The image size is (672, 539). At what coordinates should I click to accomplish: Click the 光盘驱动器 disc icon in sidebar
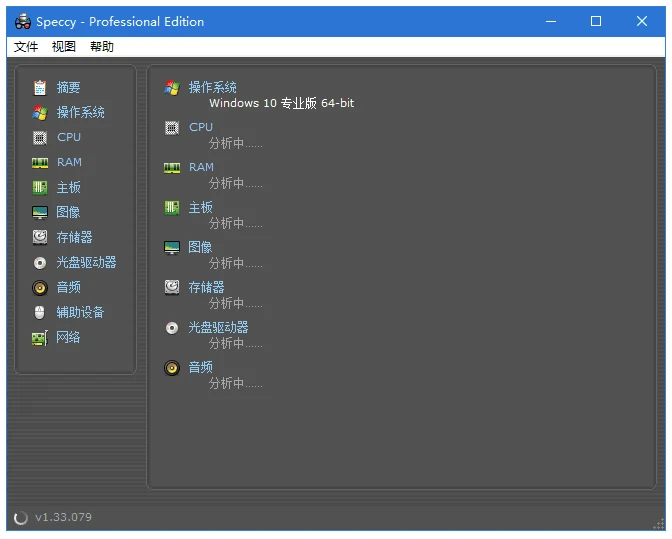[40, 262]
